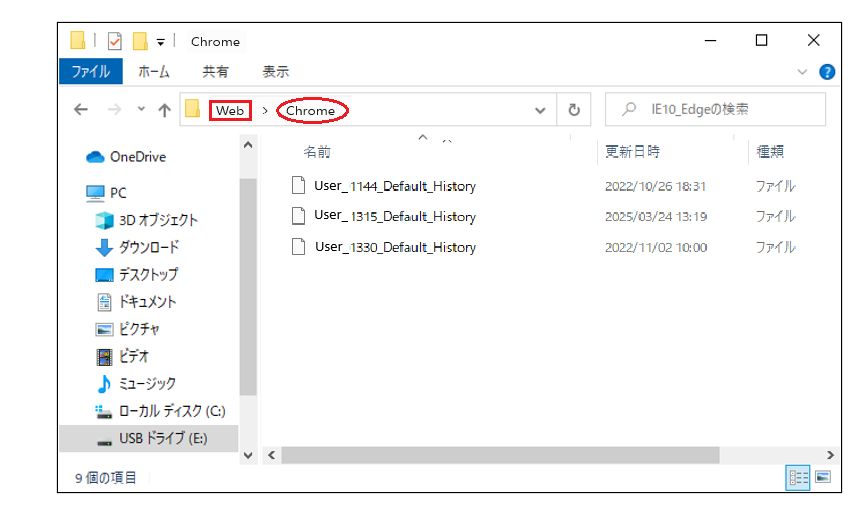Viewport: 860px width, 507px height.
Task: Click the IE10_Edgeの検索 search box
Action: click(715, 109)
